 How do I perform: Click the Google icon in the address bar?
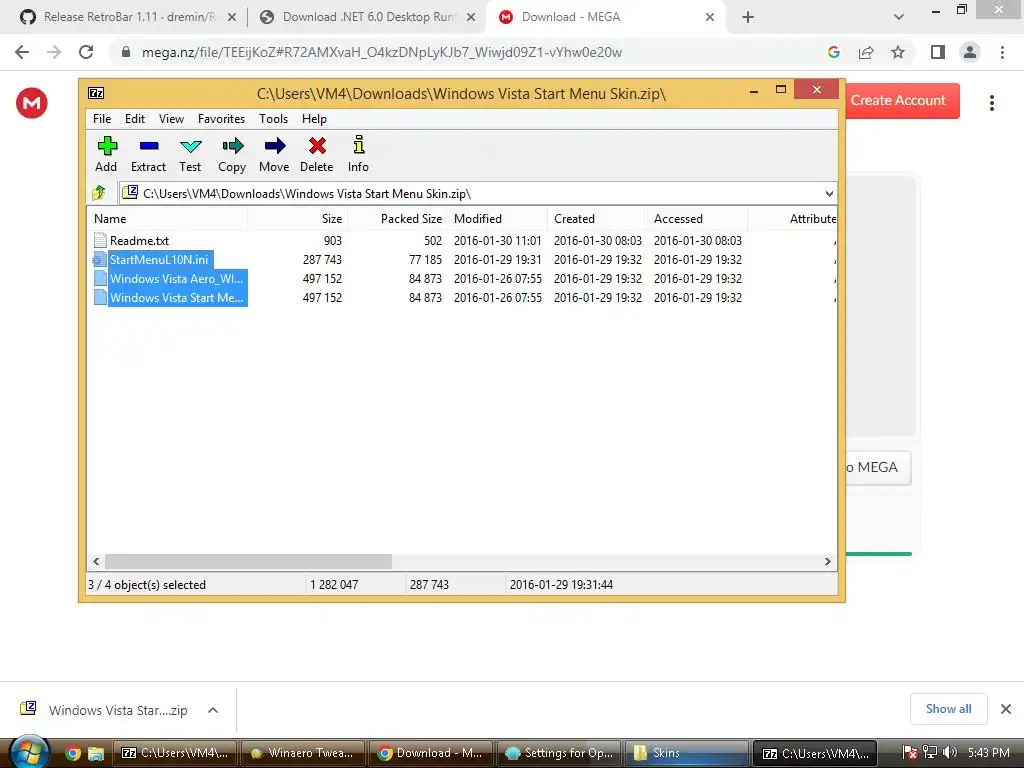tap(834, 52)
